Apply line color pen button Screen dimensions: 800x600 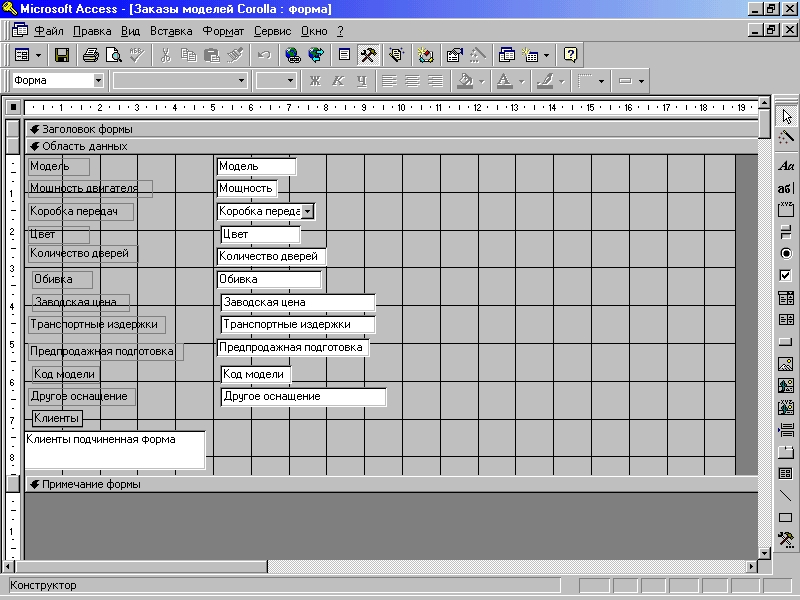point(545,81)
